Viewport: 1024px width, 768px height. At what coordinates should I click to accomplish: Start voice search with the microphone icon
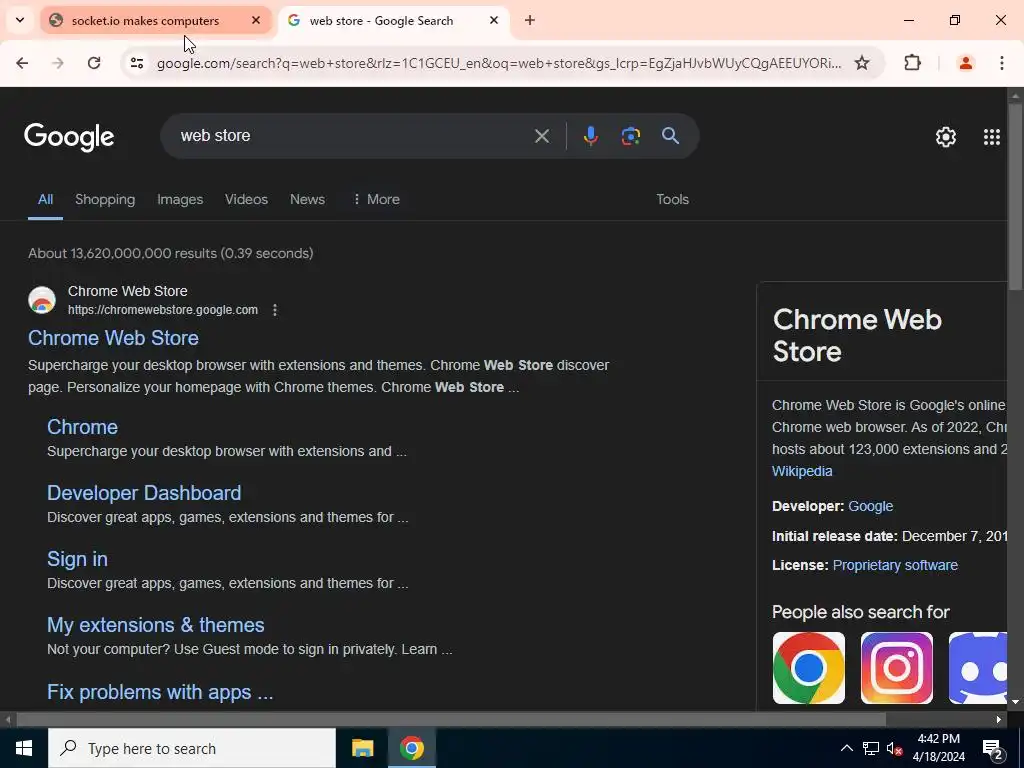(x=590, y=136)
